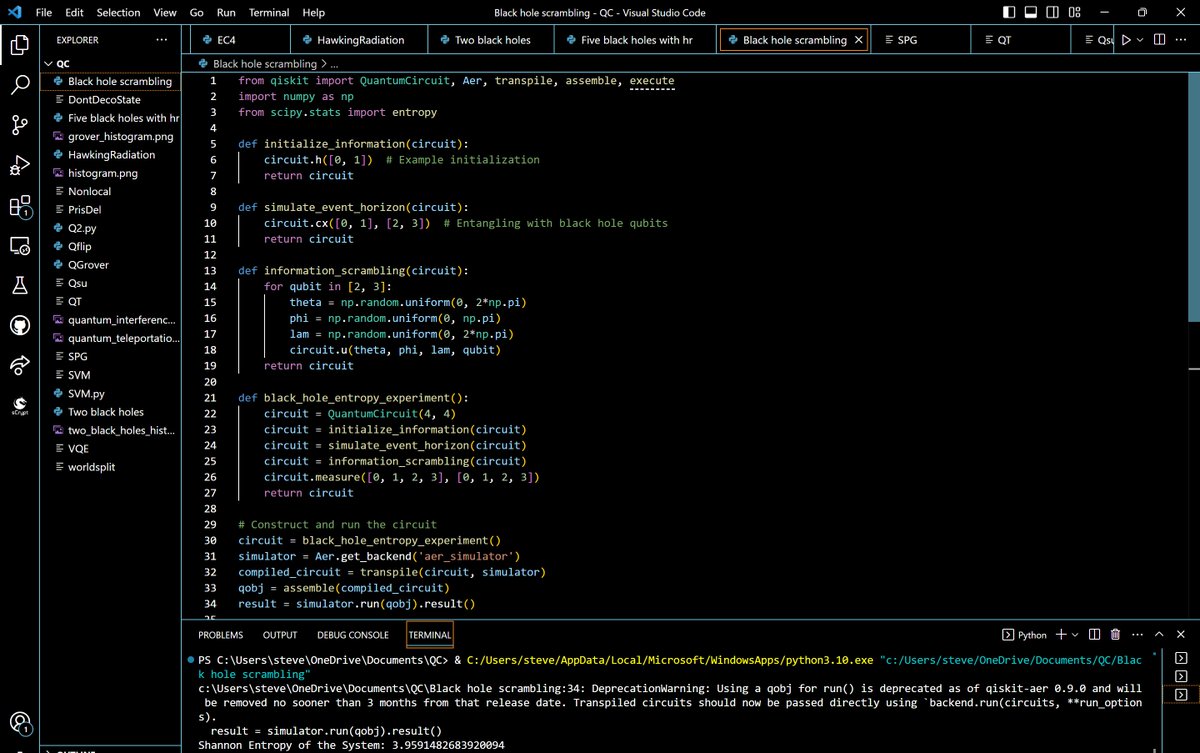Toggle the primary side bar layout button
This screenshot has width=1200, height=753.
[x=1008, y=13]
